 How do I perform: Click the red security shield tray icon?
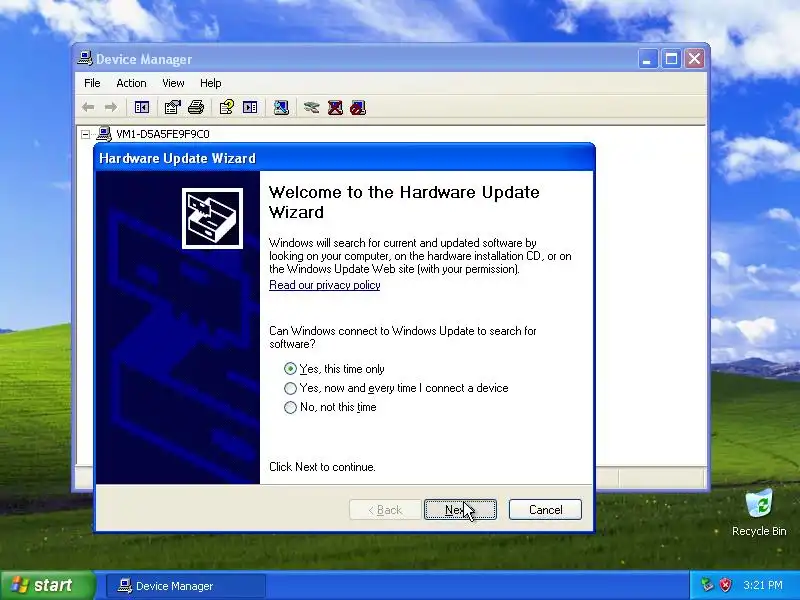(726, 585)
